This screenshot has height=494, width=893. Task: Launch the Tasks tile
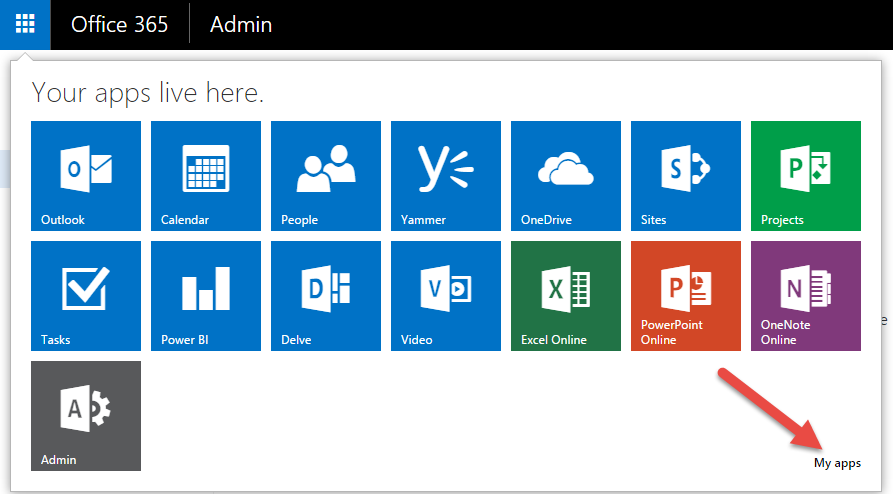coord(86,296)
